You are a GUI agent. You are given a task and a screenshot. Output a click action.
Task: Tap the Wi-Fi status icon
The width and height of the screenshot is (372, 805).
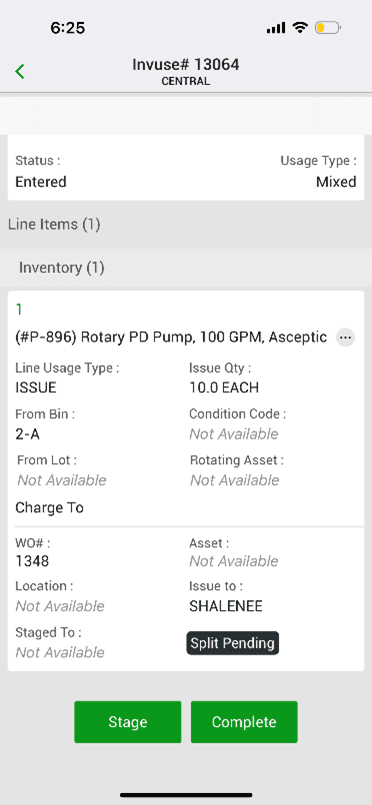[300, 27]
